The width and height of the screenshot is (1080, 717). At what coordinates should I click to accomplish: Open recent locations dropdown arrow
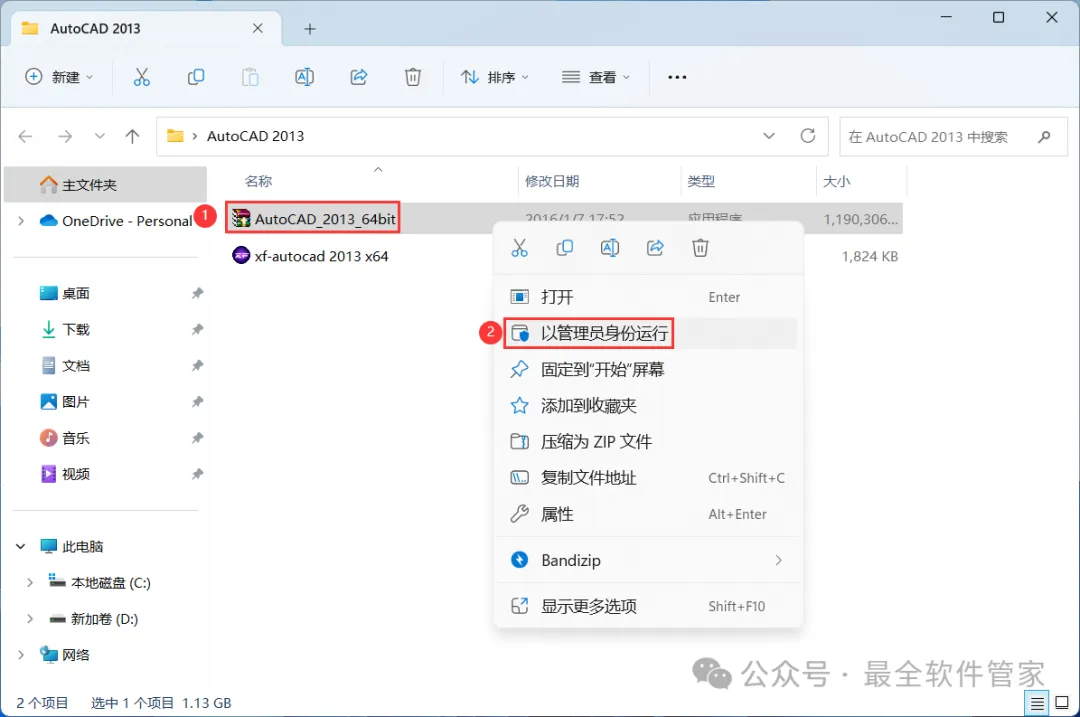coord(100,136)
